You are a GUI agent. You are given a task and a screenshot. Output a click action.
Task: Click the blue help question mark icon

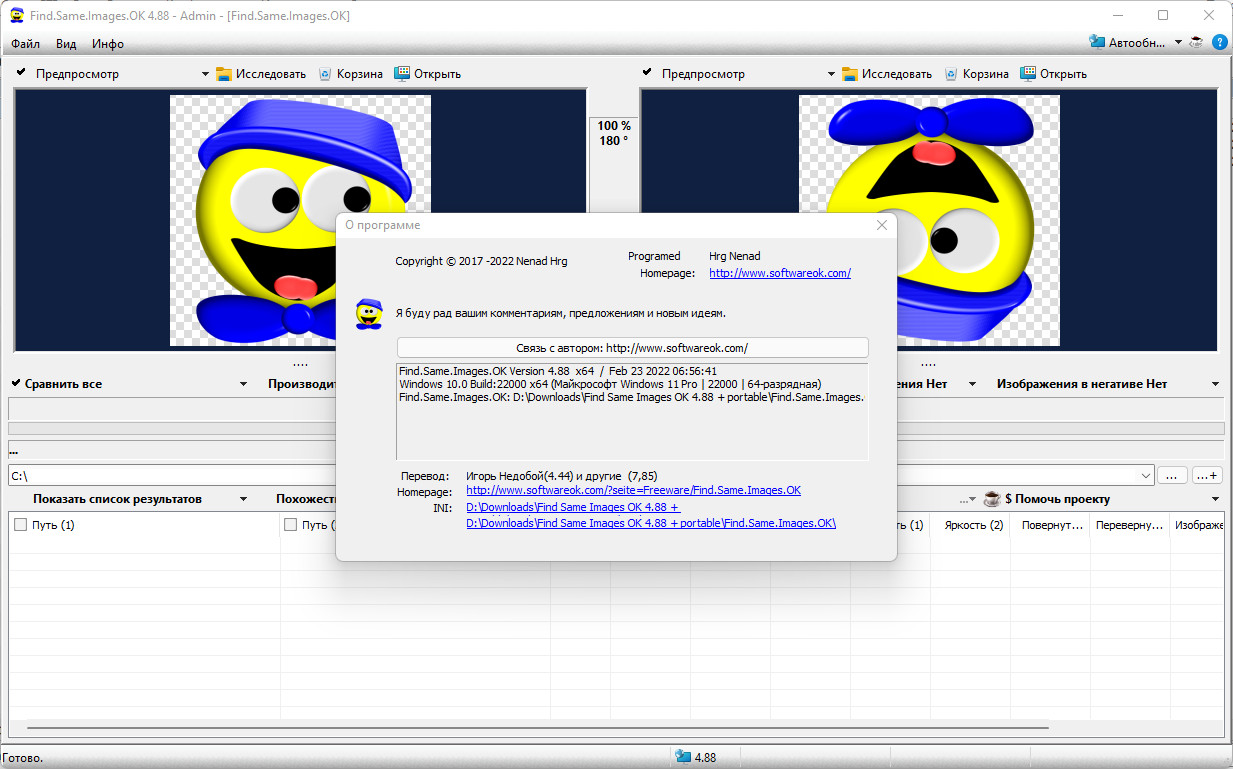click(1220, 42)
